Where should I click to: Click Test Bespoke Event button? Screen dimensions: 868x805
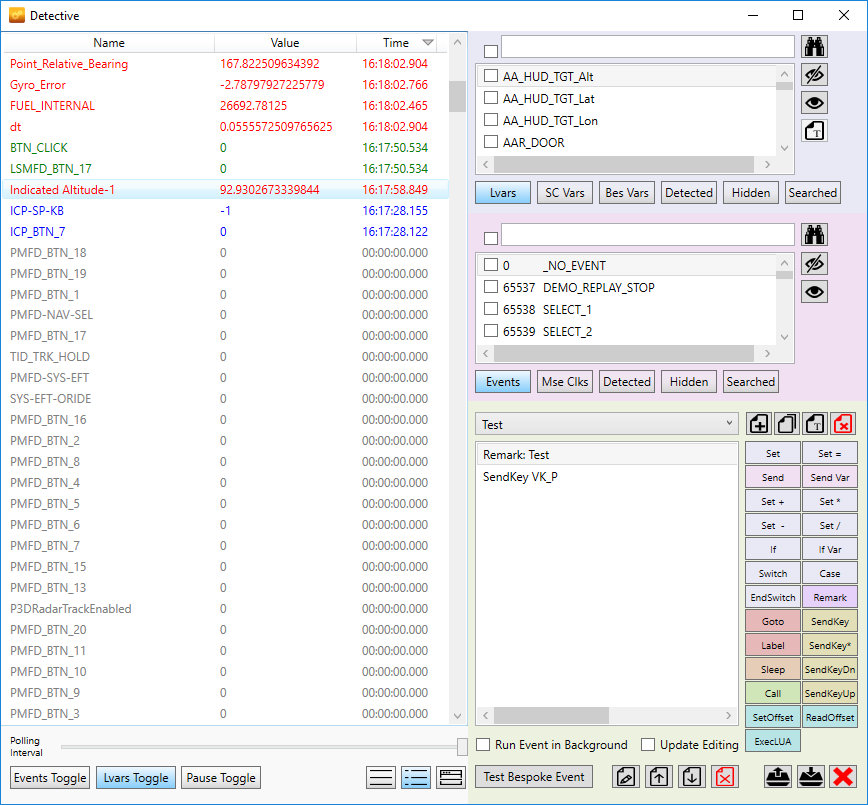click(x=534, y=777)
